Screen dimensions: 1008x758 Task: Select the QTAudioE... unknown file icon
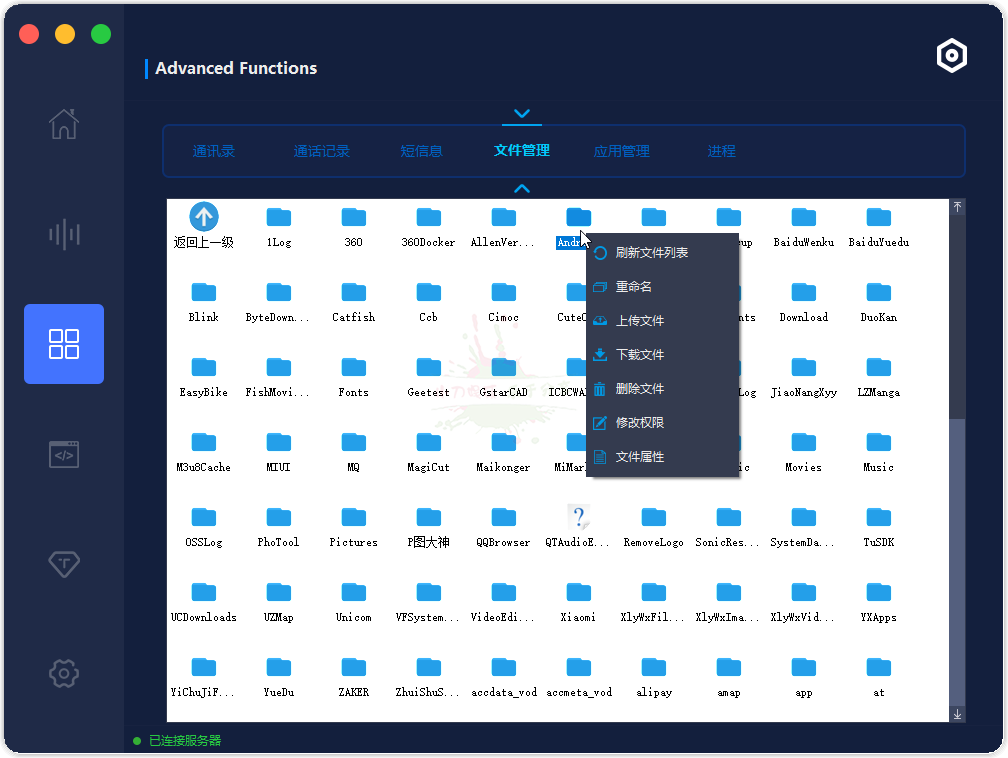[578, 518]
